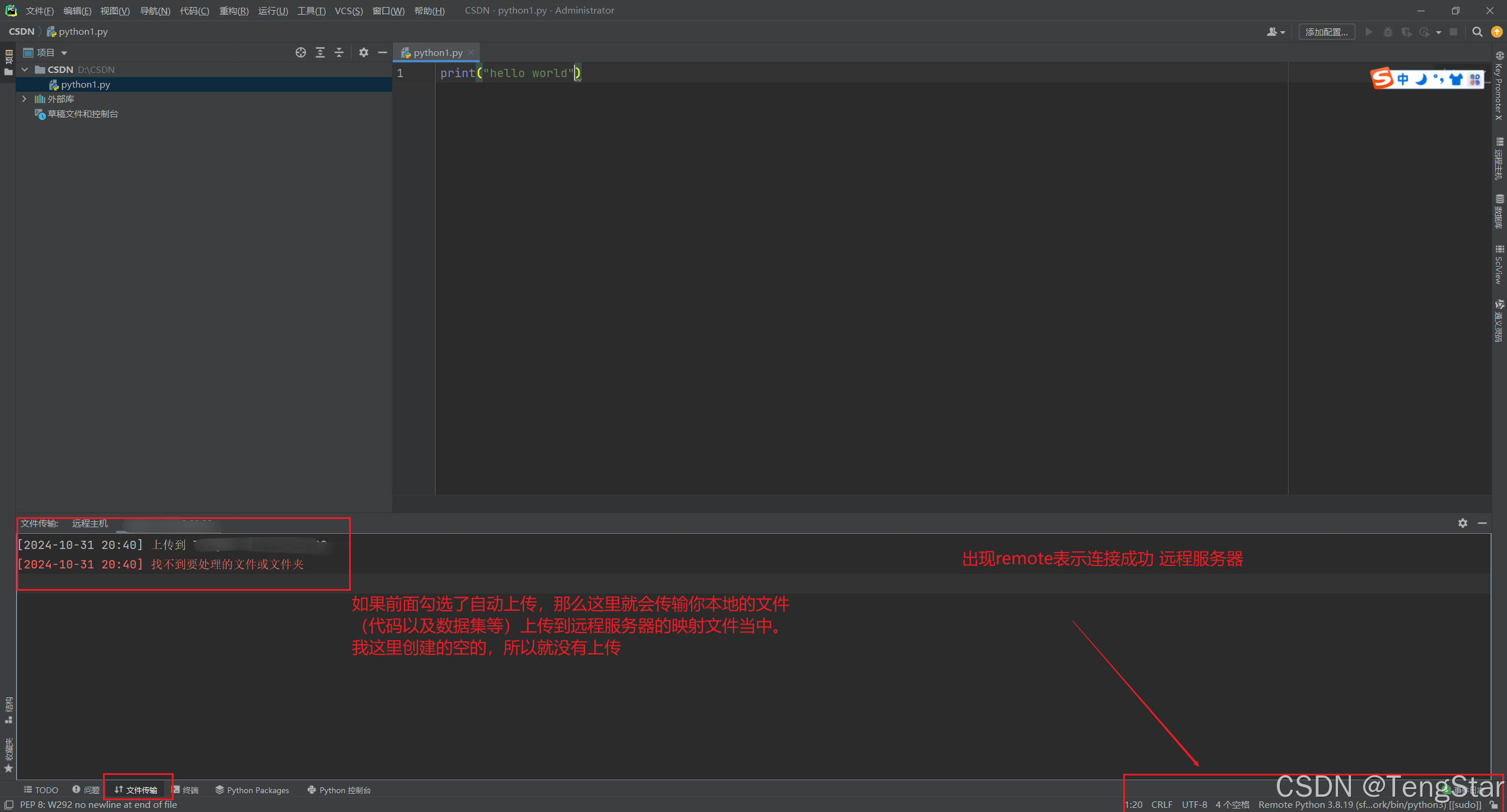The image size is (1507, 812).
Task: Select opened file with the crosshair locate icon
Action: coord(301,52)
